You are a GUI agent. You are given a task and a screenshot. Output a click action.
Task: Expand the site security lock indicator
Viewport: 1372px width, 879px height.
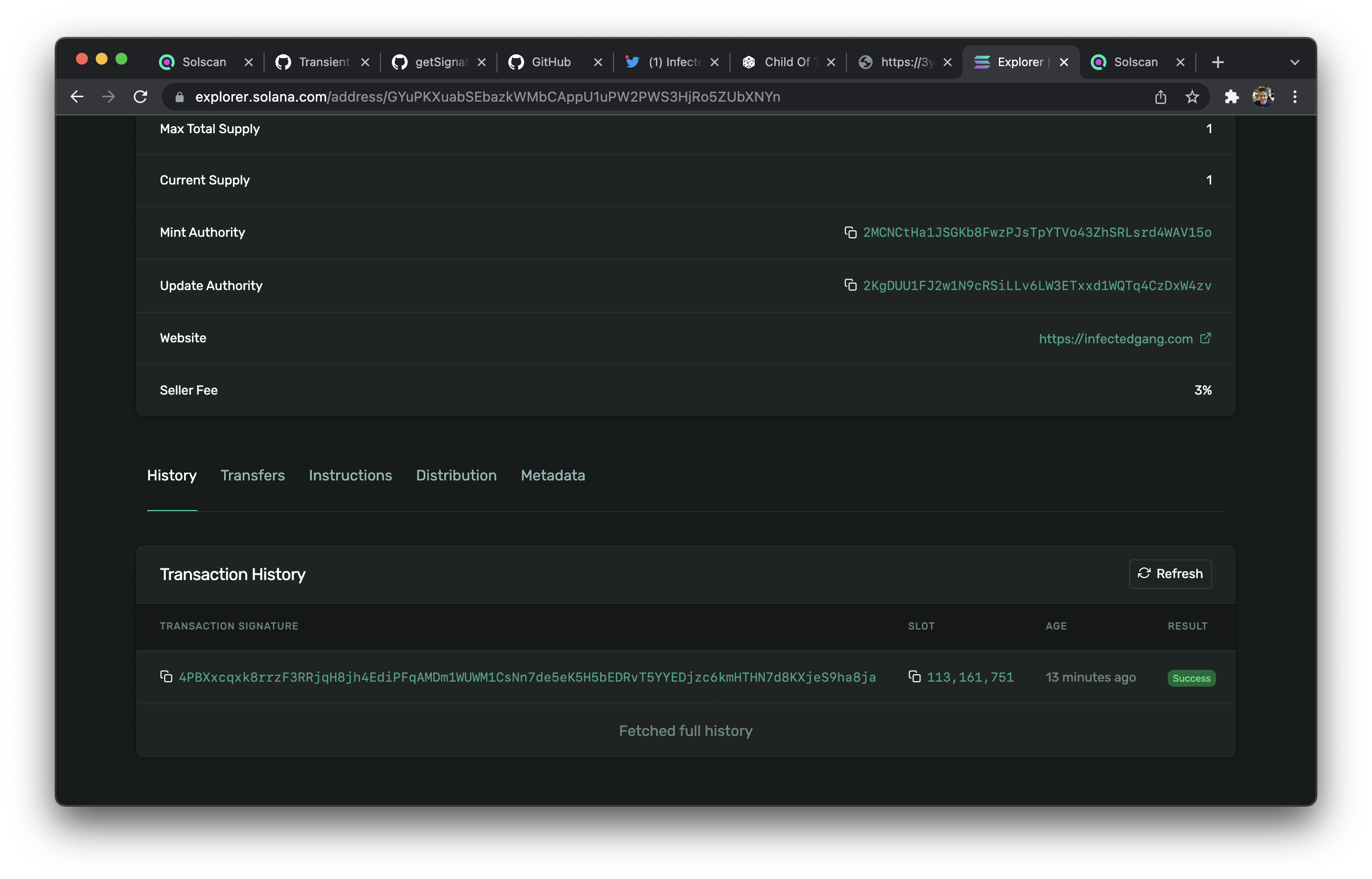coord(179,97)
